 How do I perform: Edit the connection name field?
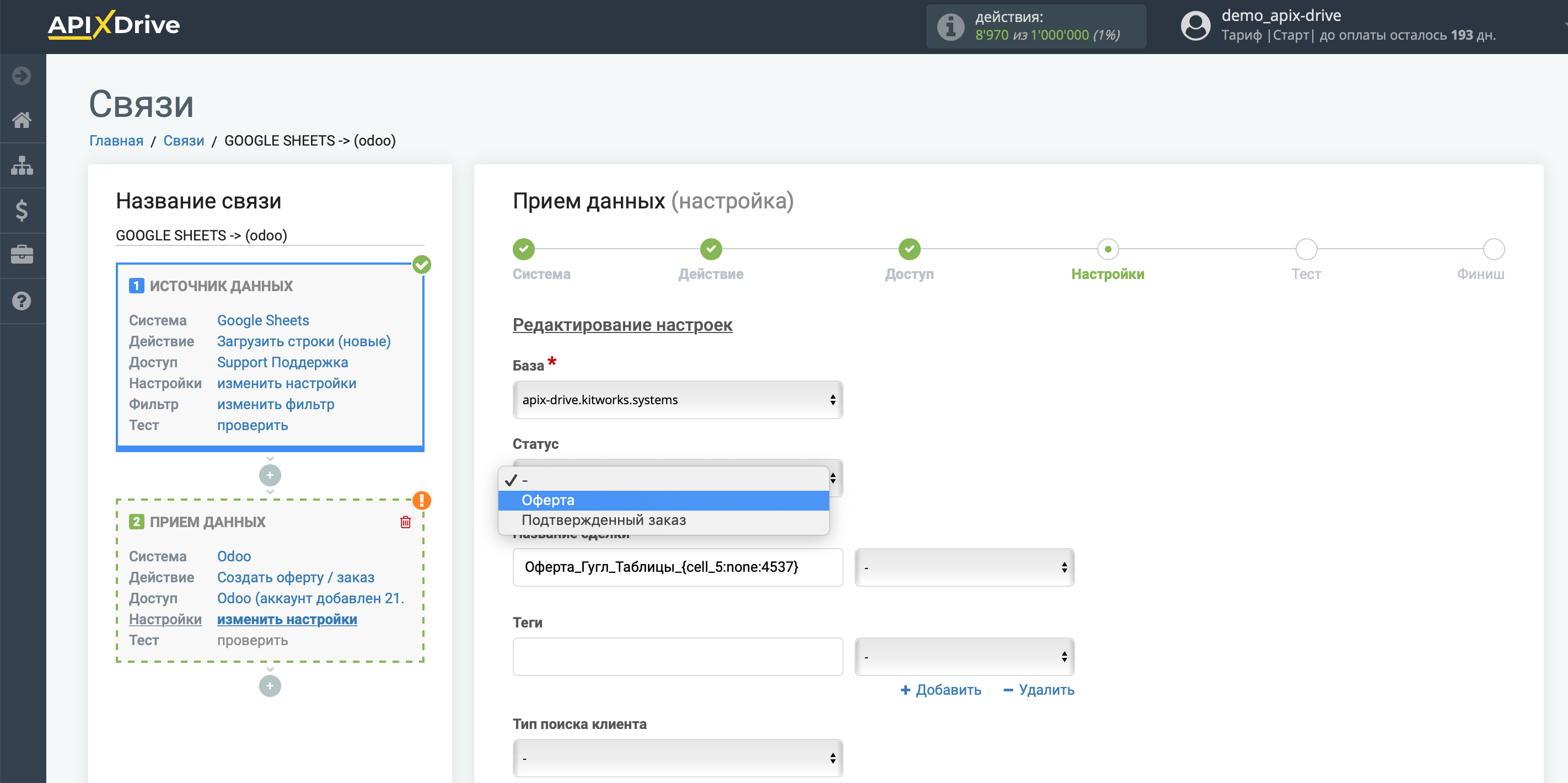click(270, 235)
